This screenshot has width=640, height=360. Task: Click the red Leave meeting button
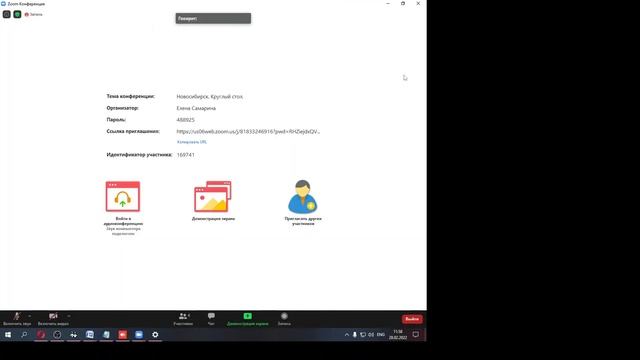pyautogui.click(x=412, y=319)
